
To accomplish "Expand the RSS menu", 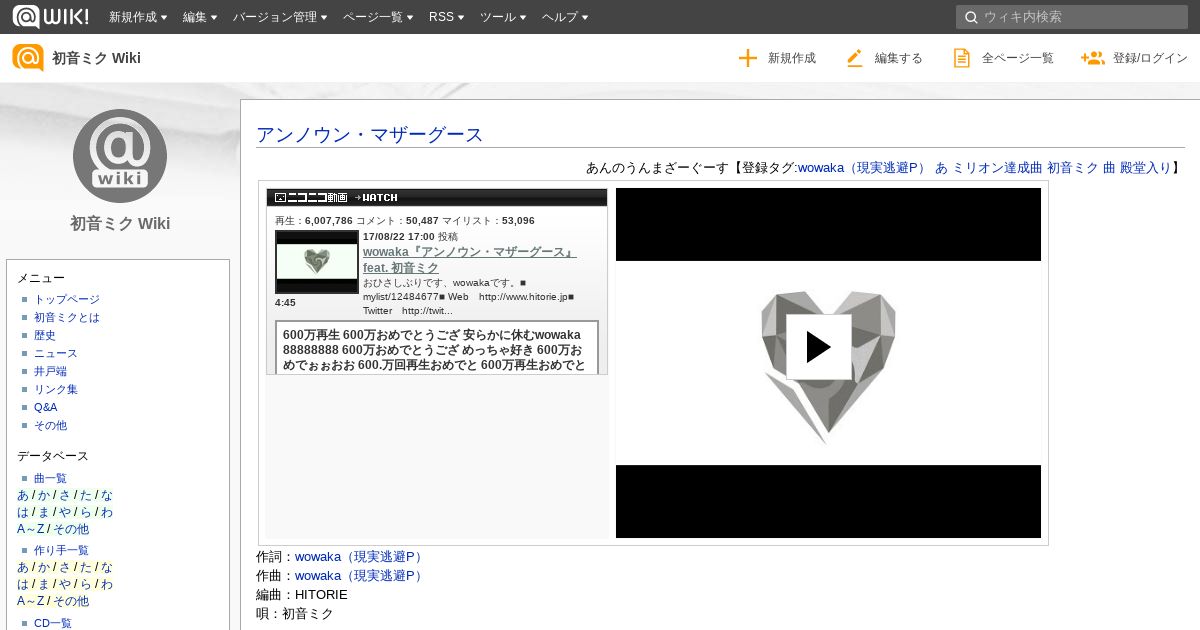I will (x=447, y=17).
